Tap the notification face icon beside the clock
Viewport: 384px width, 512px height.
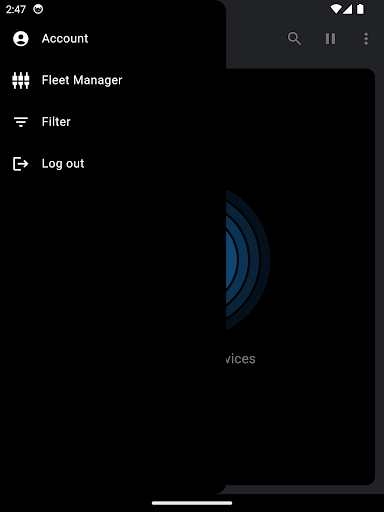(38, 9)
